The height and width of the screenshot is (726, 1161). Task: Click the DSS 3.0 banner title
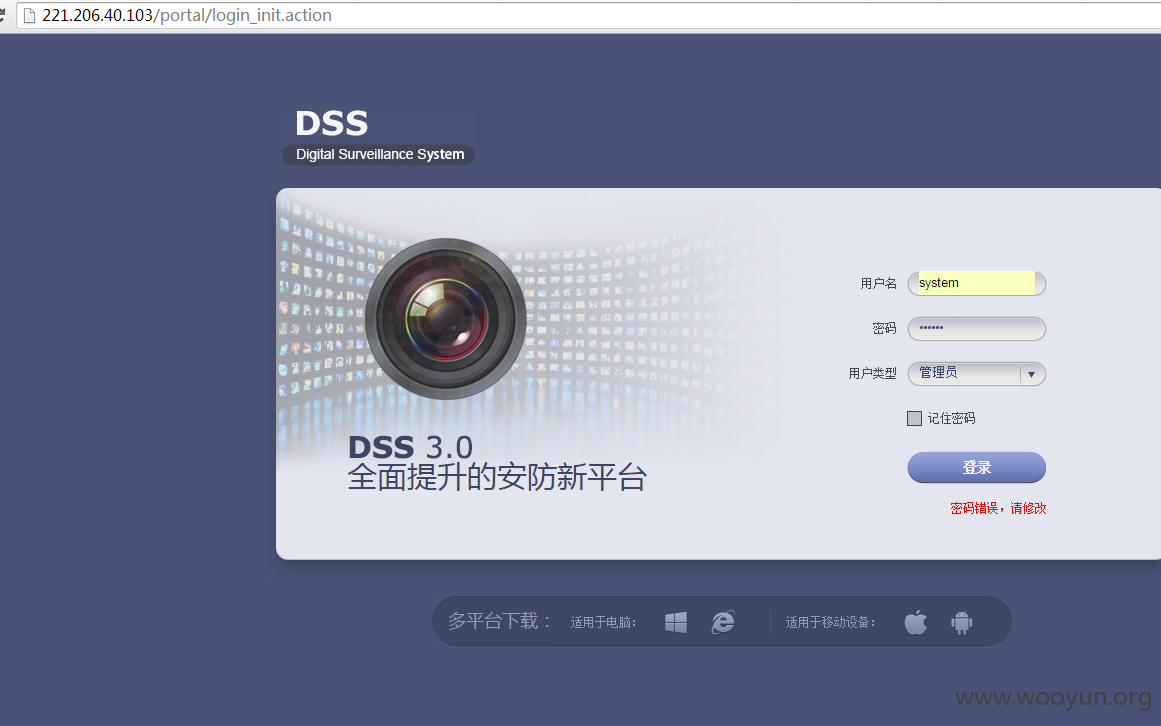click(410, 448)
